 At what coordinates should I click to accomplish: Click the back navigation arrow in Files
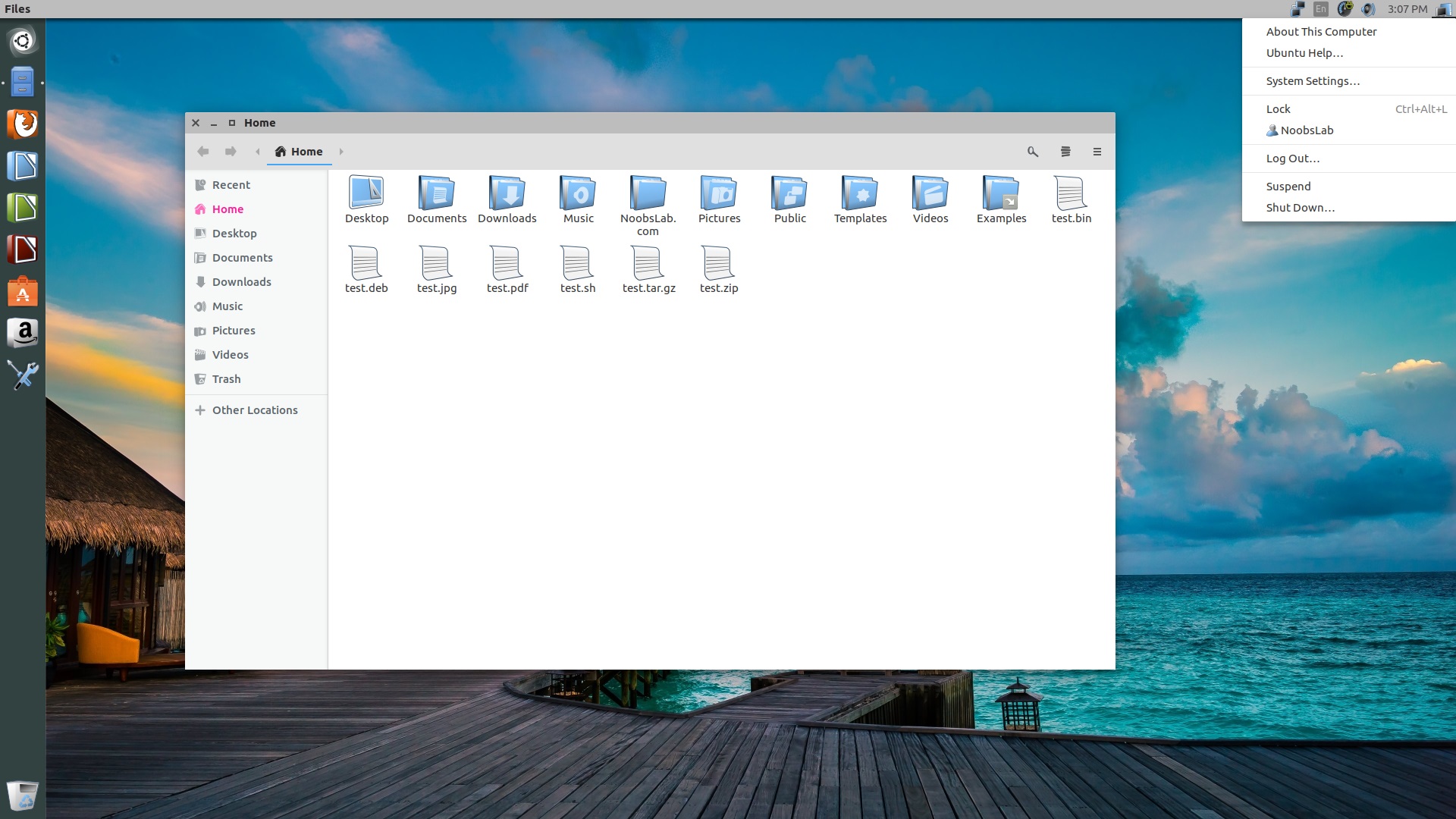(x=203, y=152)
